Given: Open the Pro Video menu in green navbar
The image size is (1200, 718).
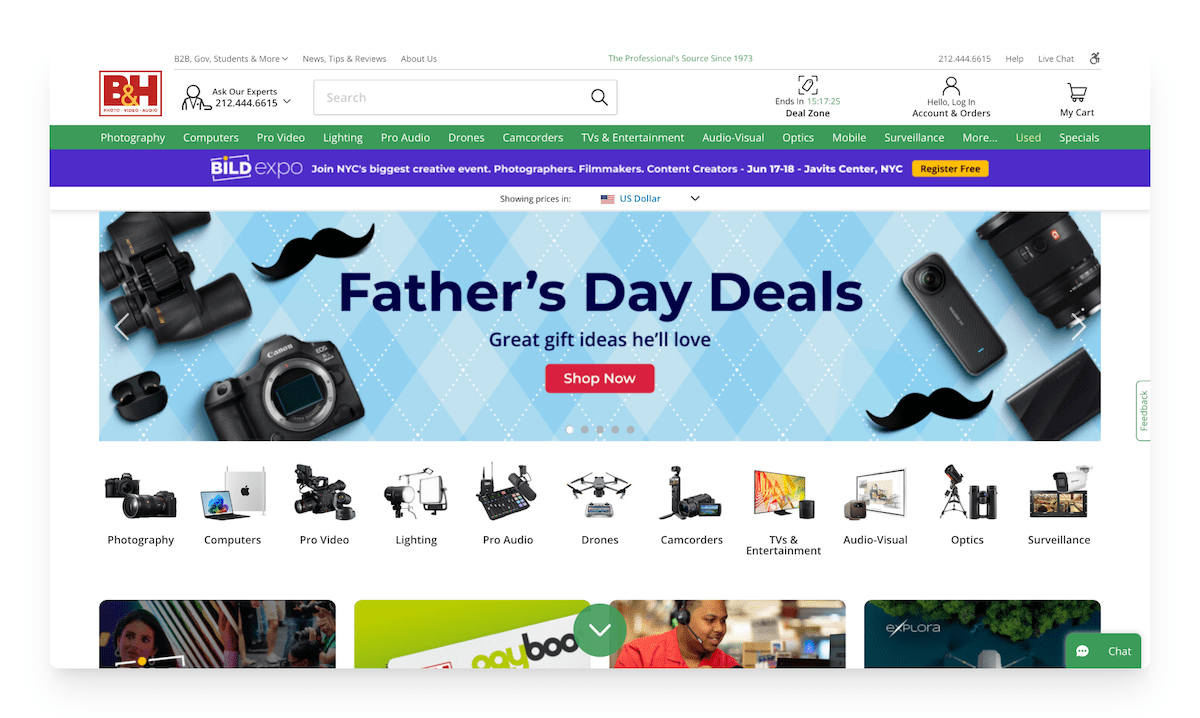Looking at the screenshot, I should point(281,138).
